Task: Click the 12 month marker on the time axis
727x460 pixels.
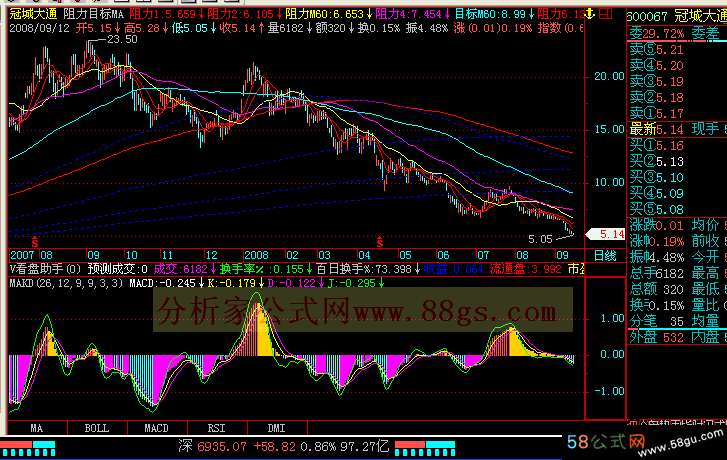Action: (211, 255)
